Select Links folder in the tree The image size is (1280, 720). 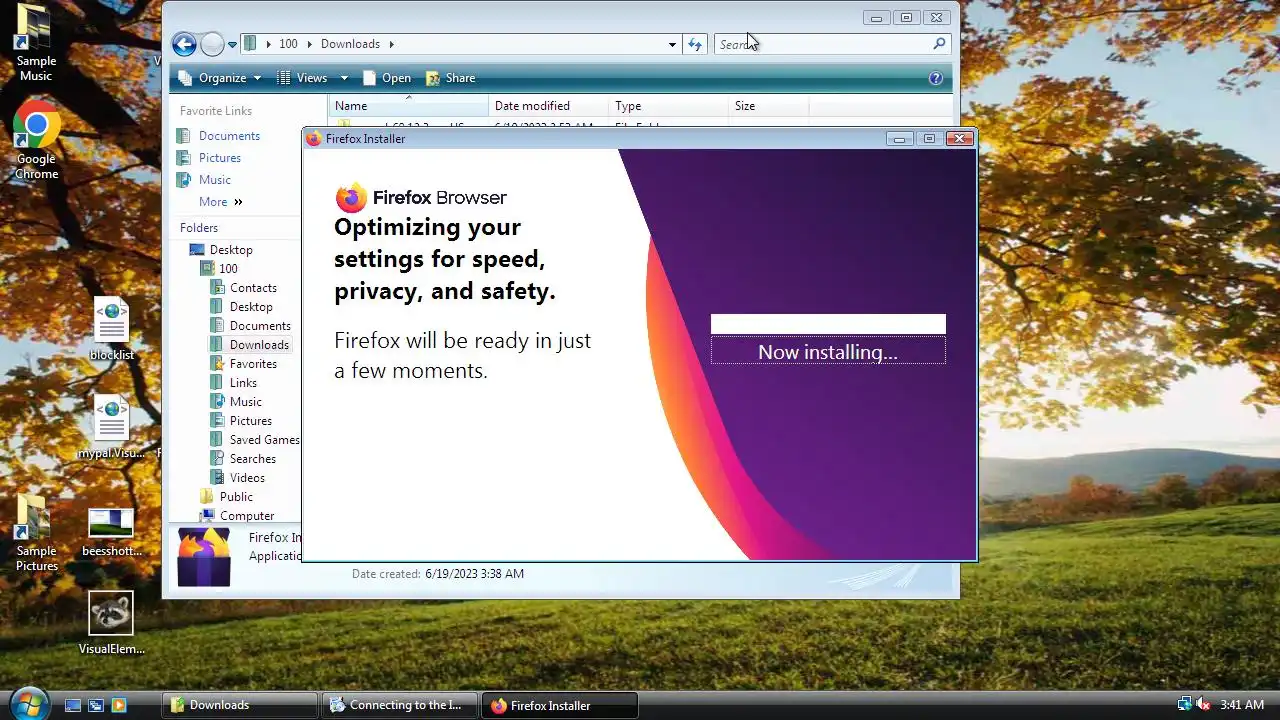[x=243, y=383]
